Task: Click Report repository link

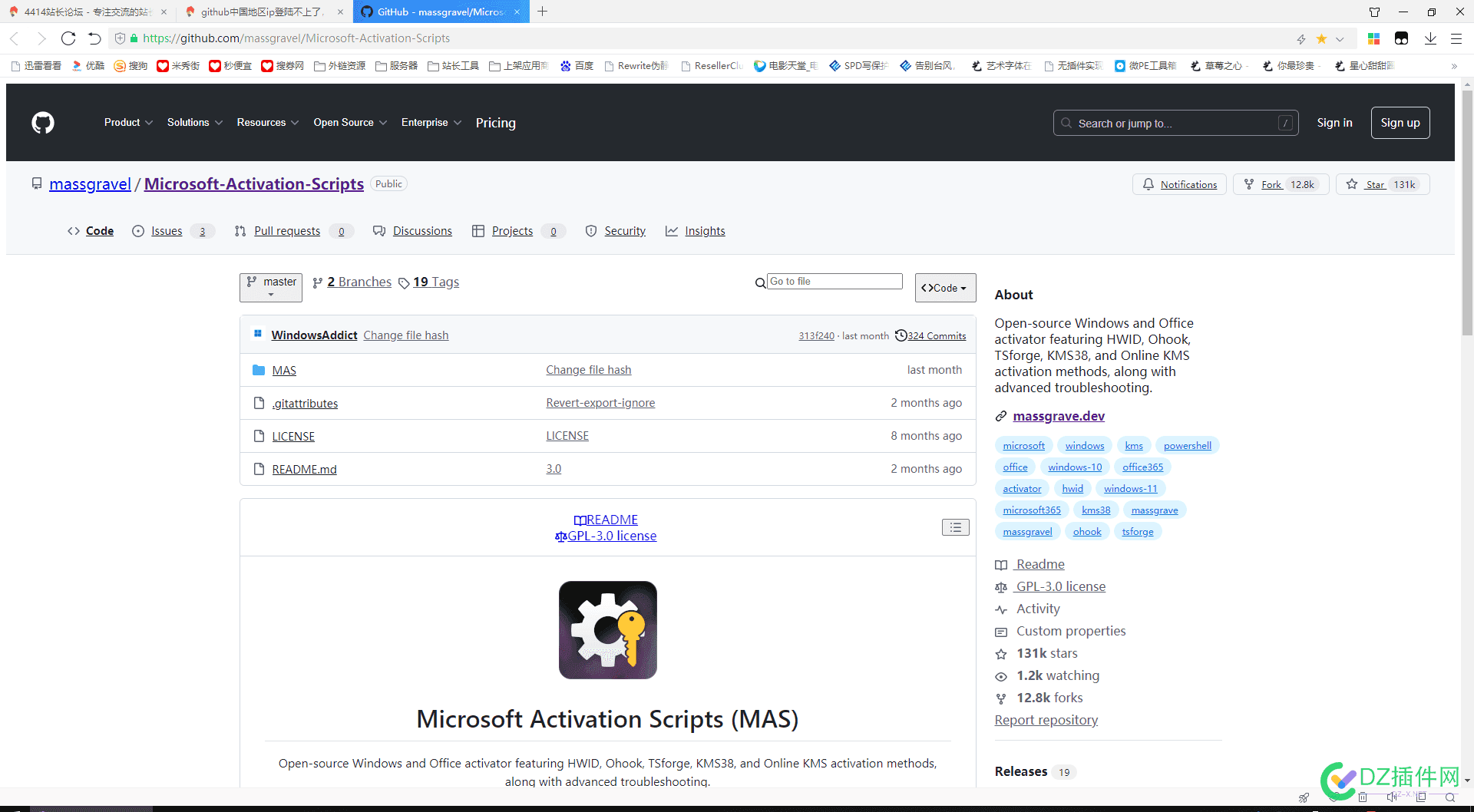Action: (1046, 720)
